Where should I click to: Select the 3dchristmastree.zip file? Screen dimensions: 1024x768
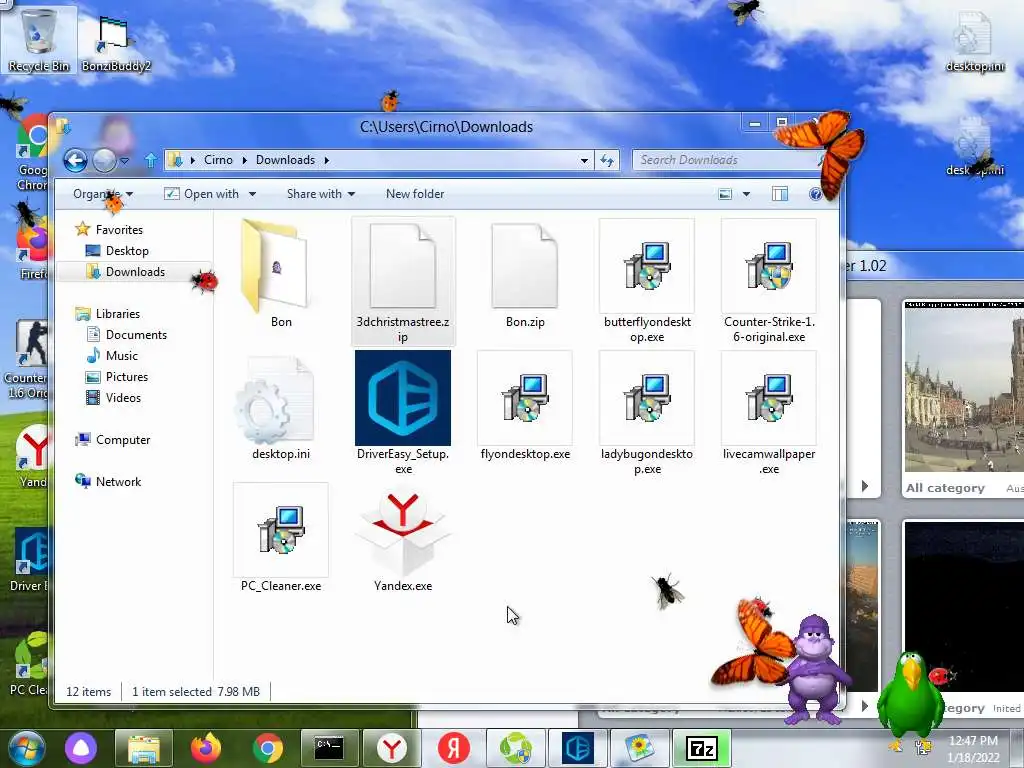coord(403,281)
